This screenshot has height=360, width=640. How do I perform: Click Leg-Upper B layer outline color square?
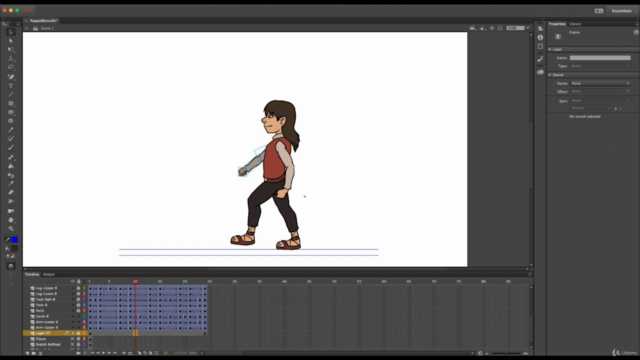[84, 288]
